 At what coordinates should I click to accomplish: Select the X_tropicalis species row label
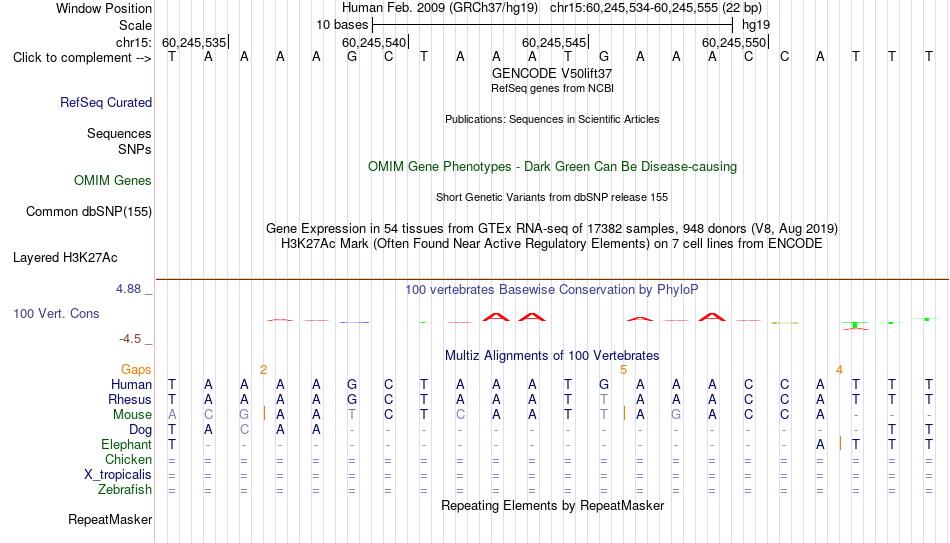118,475
